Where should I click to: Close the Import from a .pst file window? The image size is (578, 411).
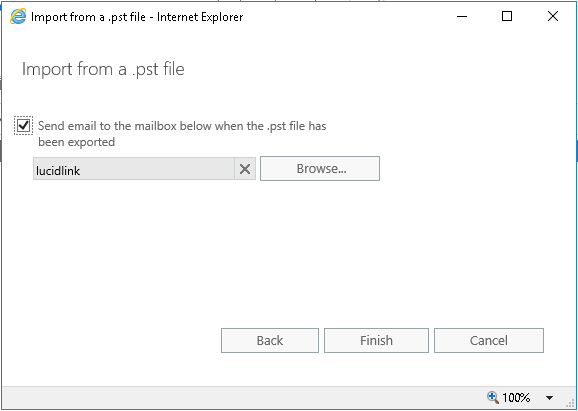click(x=553, y=16)
